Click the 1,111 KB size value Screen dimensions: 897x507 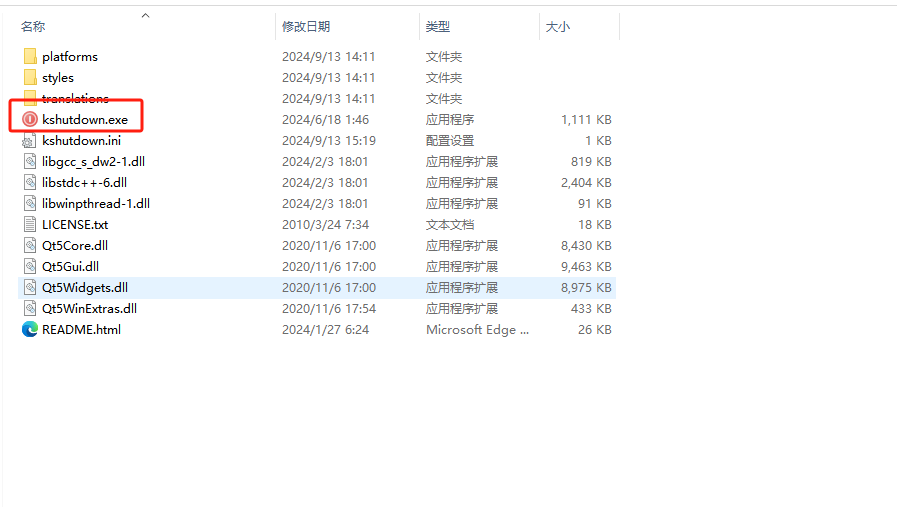coord(586,120)
